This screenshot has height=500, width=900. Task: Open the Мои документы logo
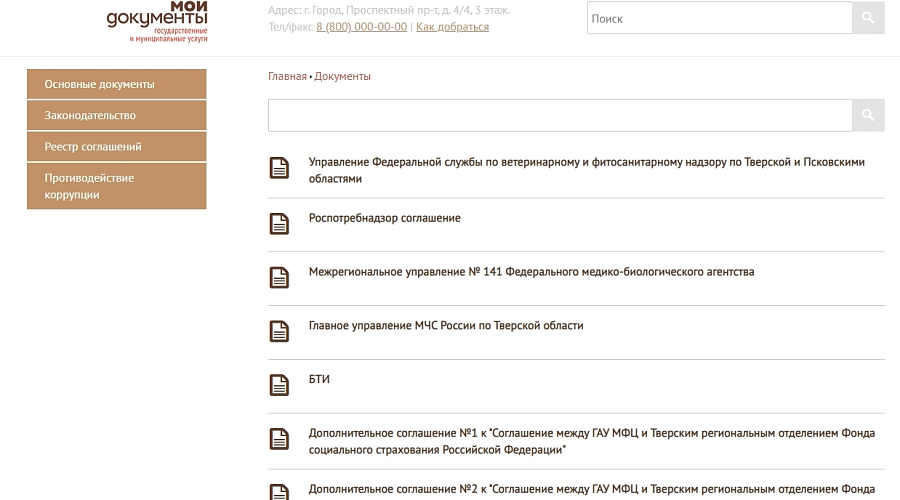pos(157,22)
